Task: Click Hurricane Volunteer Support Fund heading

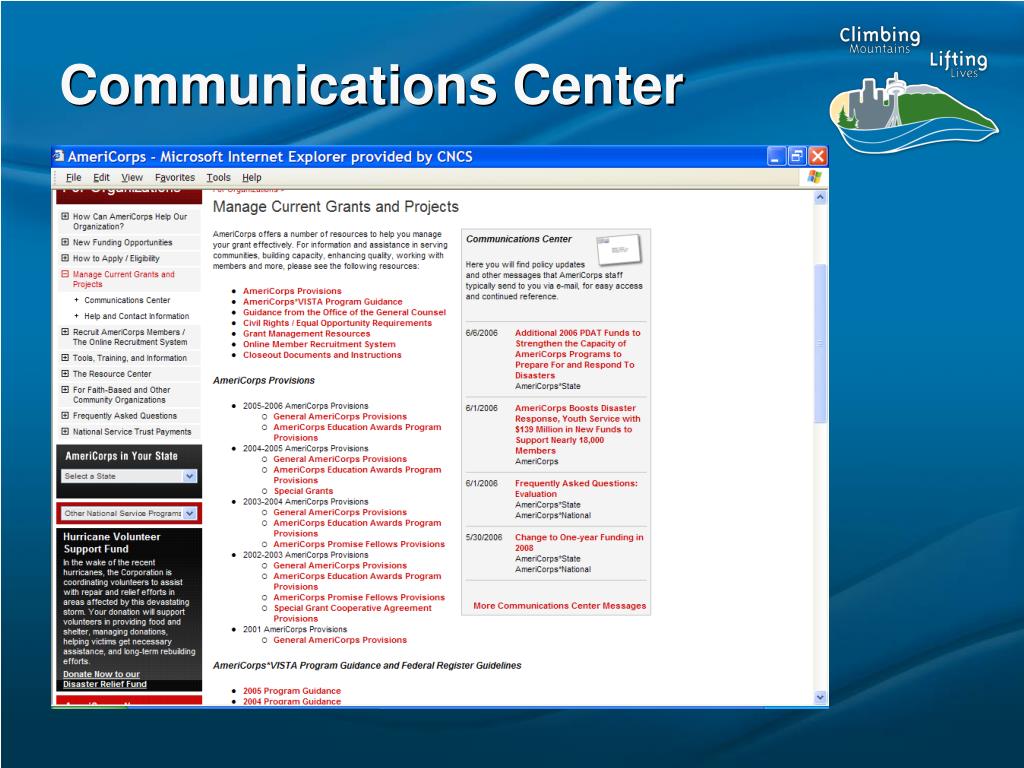Action: (112, 543)
